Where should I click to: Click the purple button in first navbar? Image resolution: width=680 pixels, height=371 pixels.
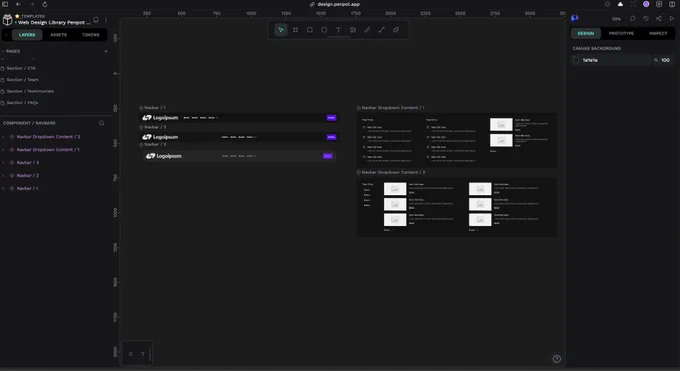(331, 118)
